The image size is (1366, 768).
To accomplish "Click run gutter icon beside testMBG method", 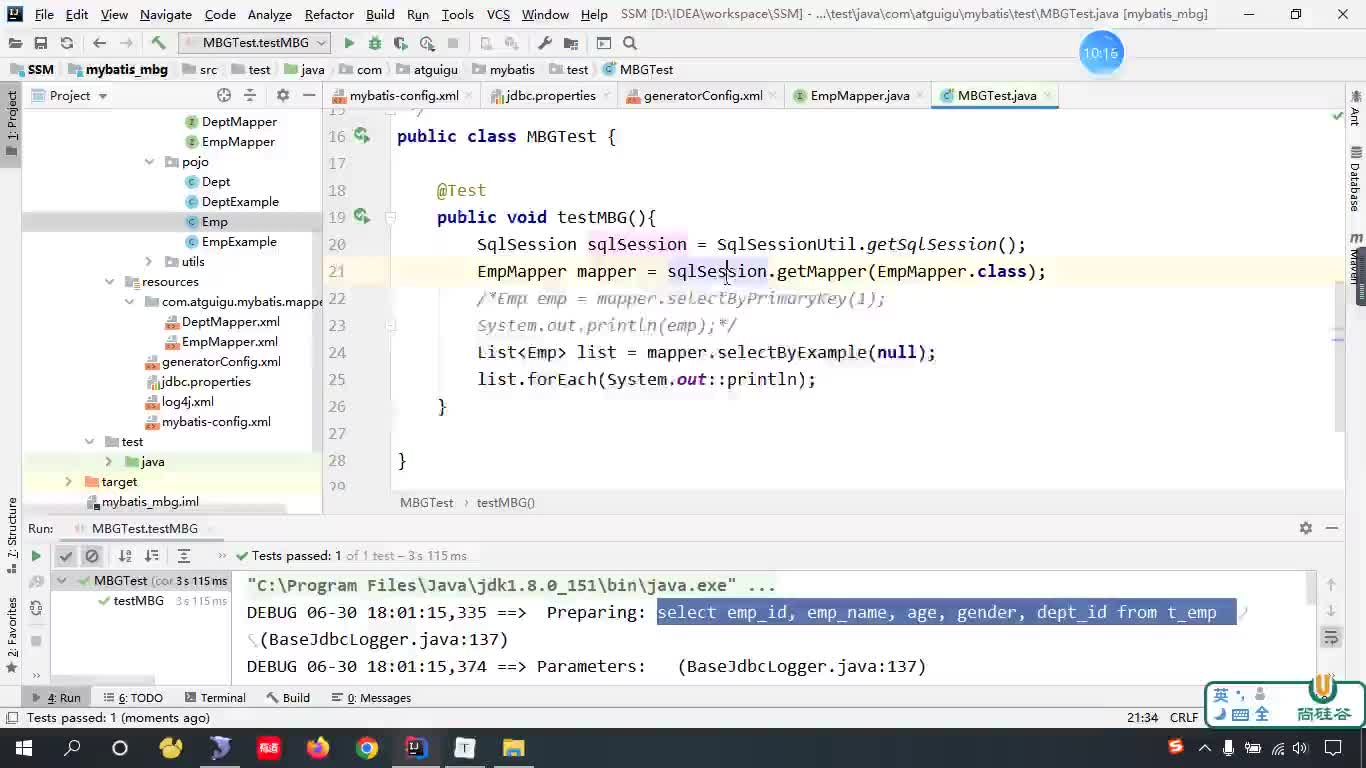I will [361, 217].
